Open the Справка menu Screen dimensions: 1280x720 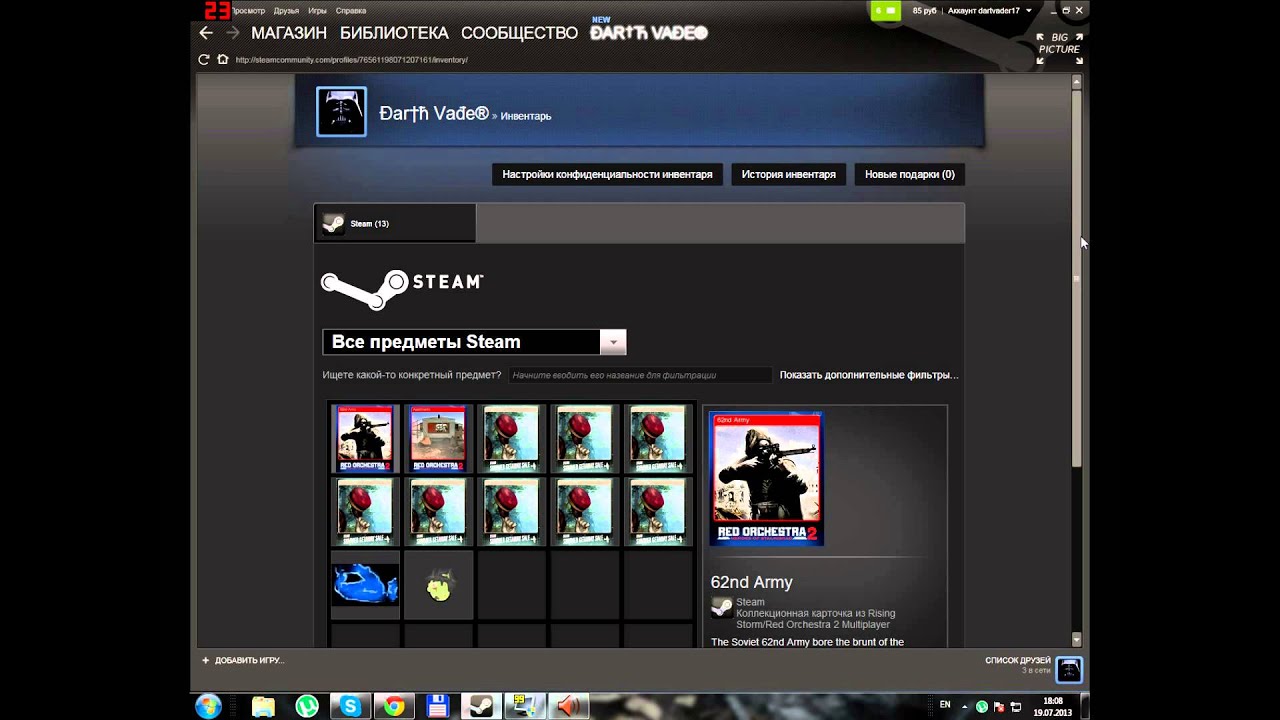point(351,11)
